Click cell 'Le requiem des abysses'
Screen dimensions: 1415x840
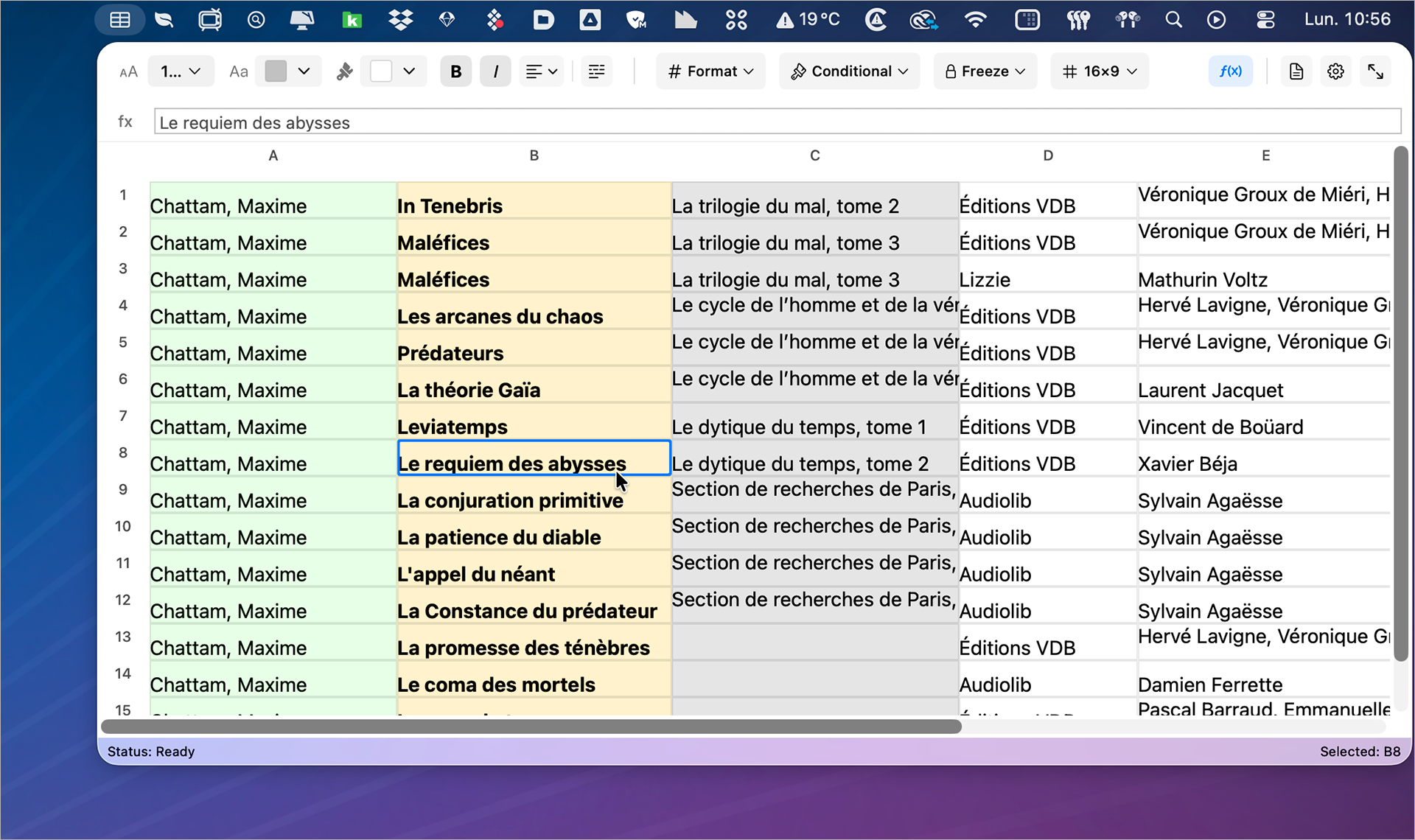coord(534,458)
